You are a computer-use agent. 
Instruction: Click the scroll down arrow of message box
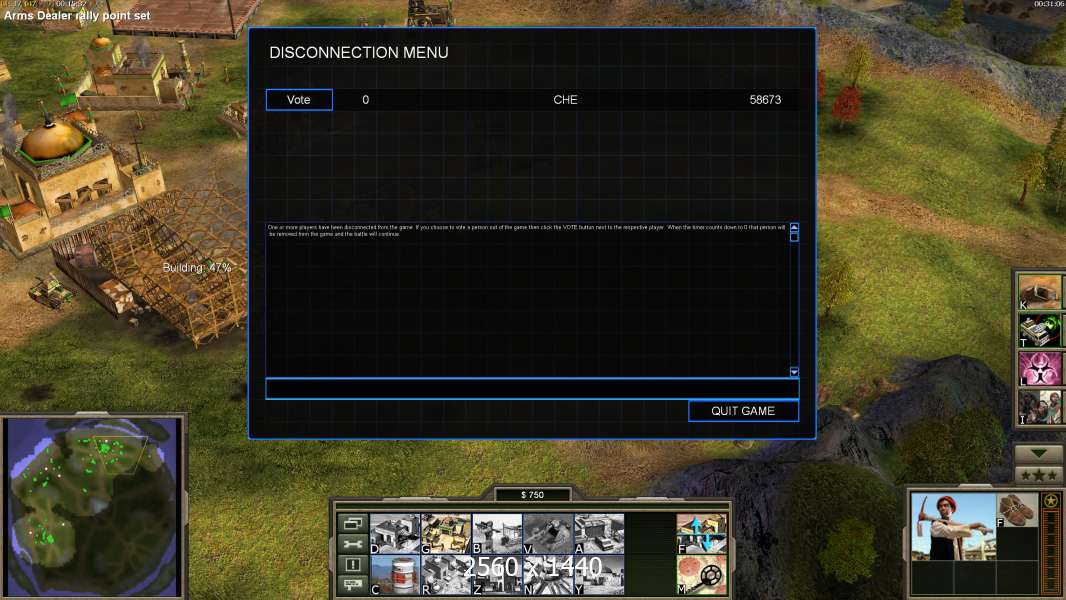(x=794, y=372)
